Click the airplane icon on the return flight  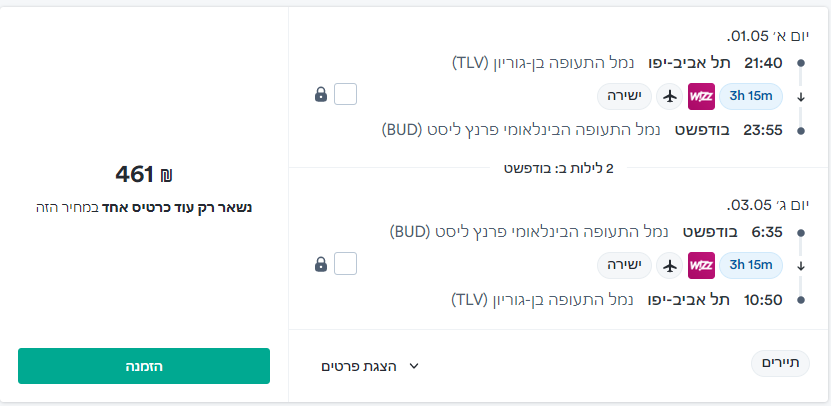670,265
